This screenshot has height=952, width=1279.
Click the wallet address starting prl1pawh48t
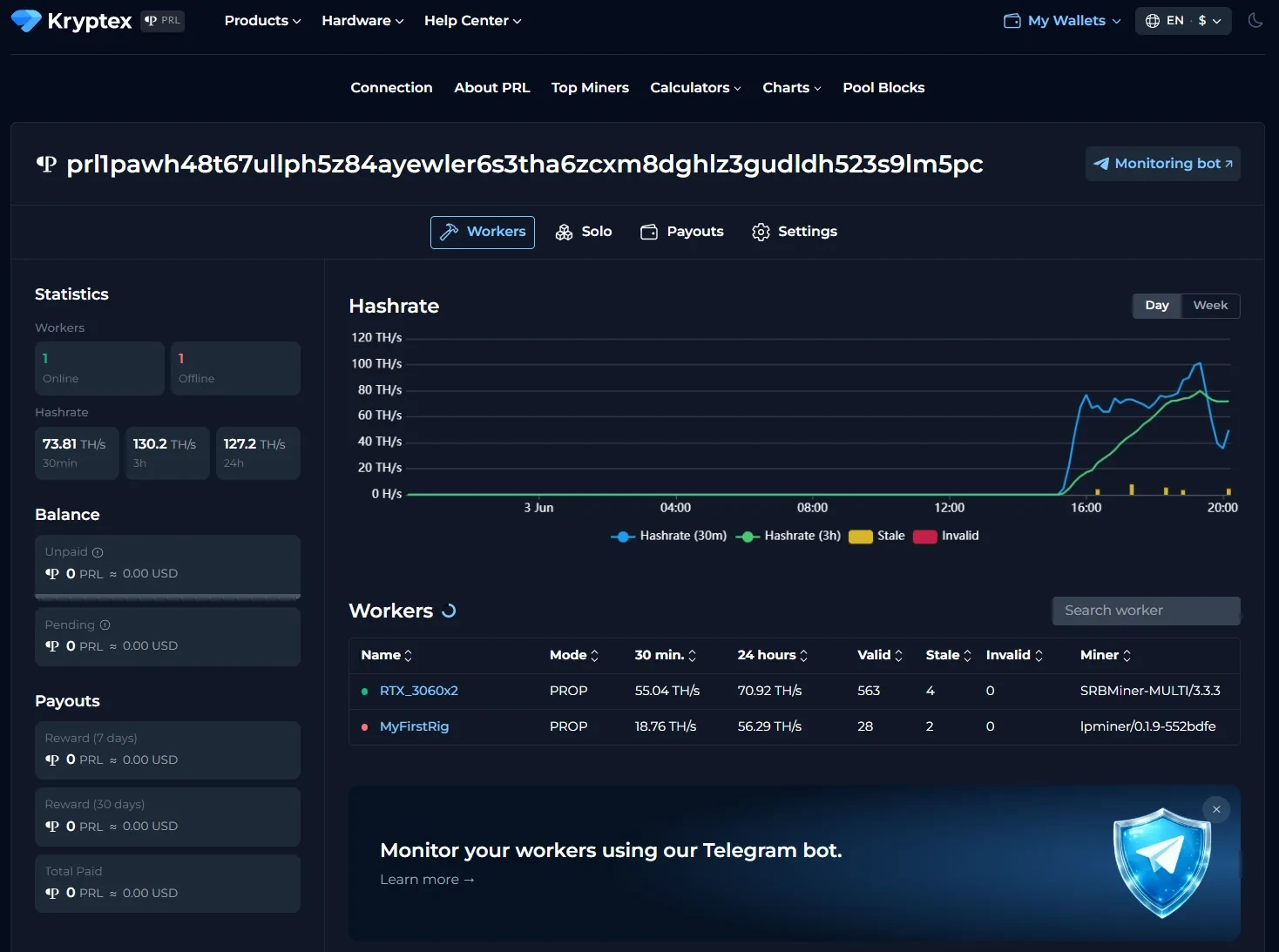[524, 164]
